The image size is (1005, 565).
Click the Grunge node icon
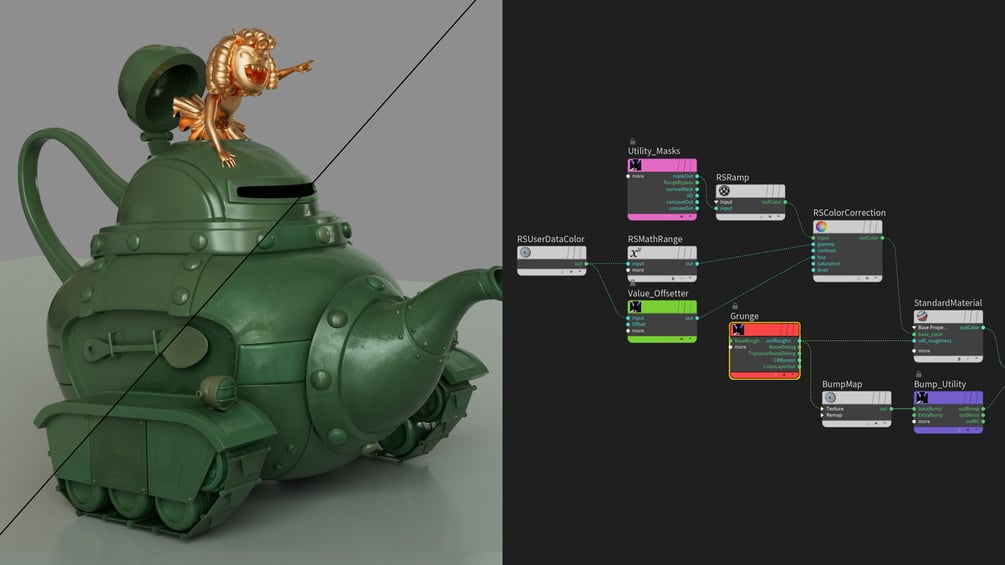738,330
